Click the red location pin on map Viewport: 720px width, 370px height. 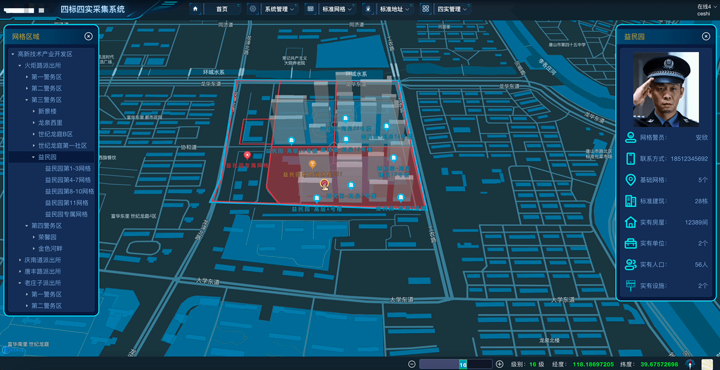(x=247, y=156)
